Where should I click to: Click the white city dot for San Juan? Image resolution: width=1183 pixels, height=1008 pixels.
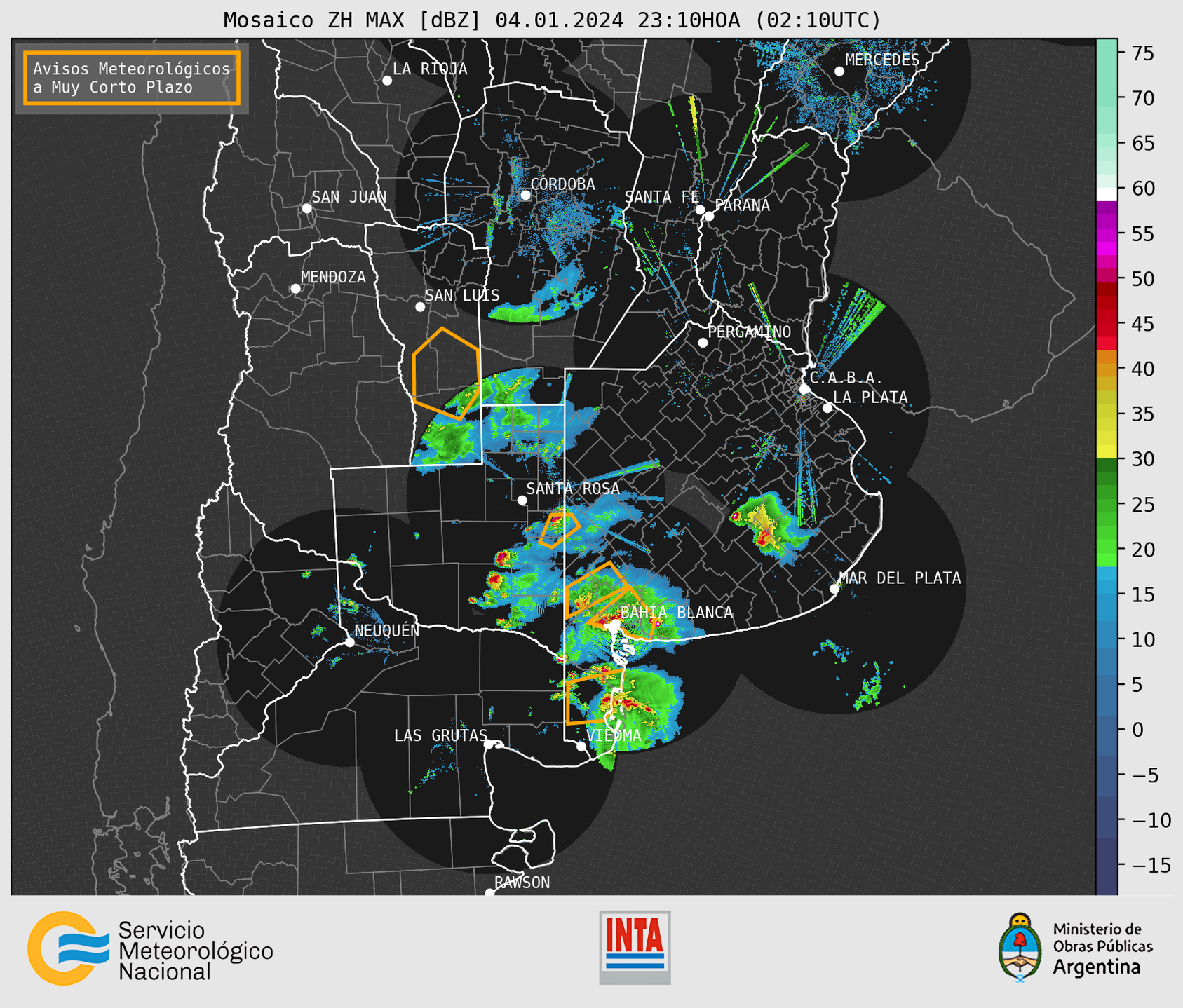(x=306, y=209)
